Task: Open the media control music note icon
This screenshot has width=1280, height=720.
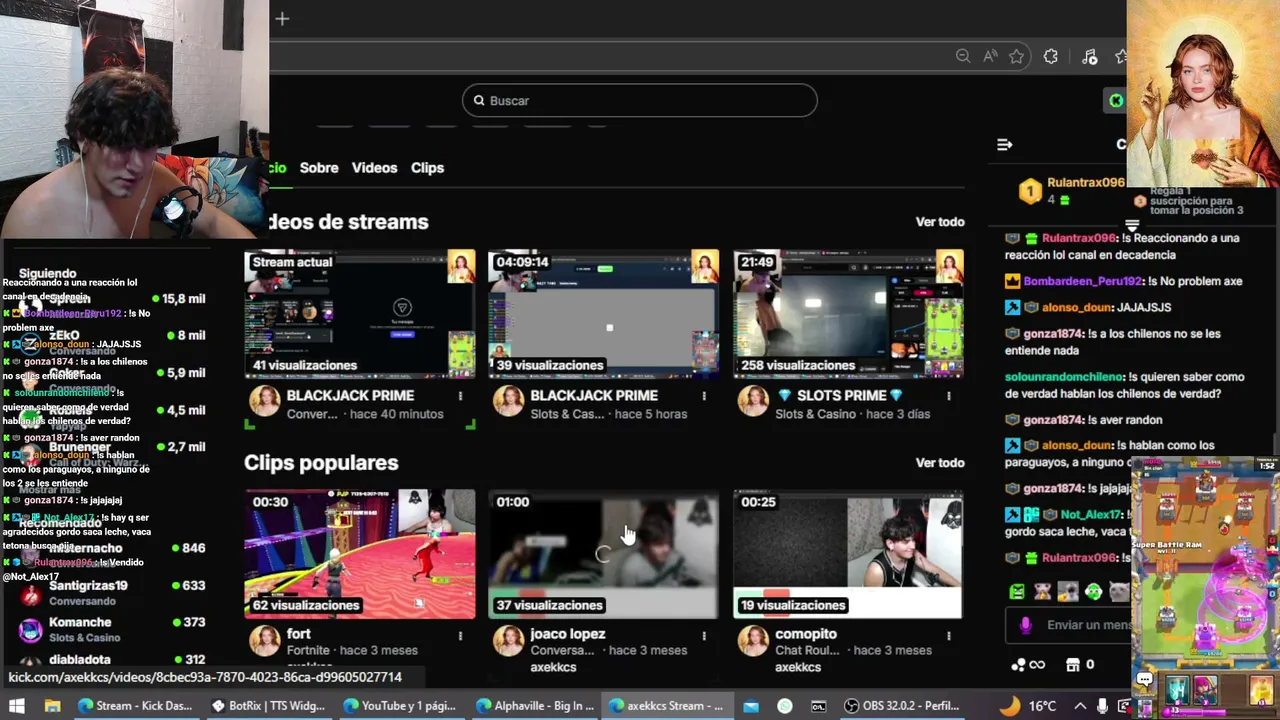Action: [1090, 56]
